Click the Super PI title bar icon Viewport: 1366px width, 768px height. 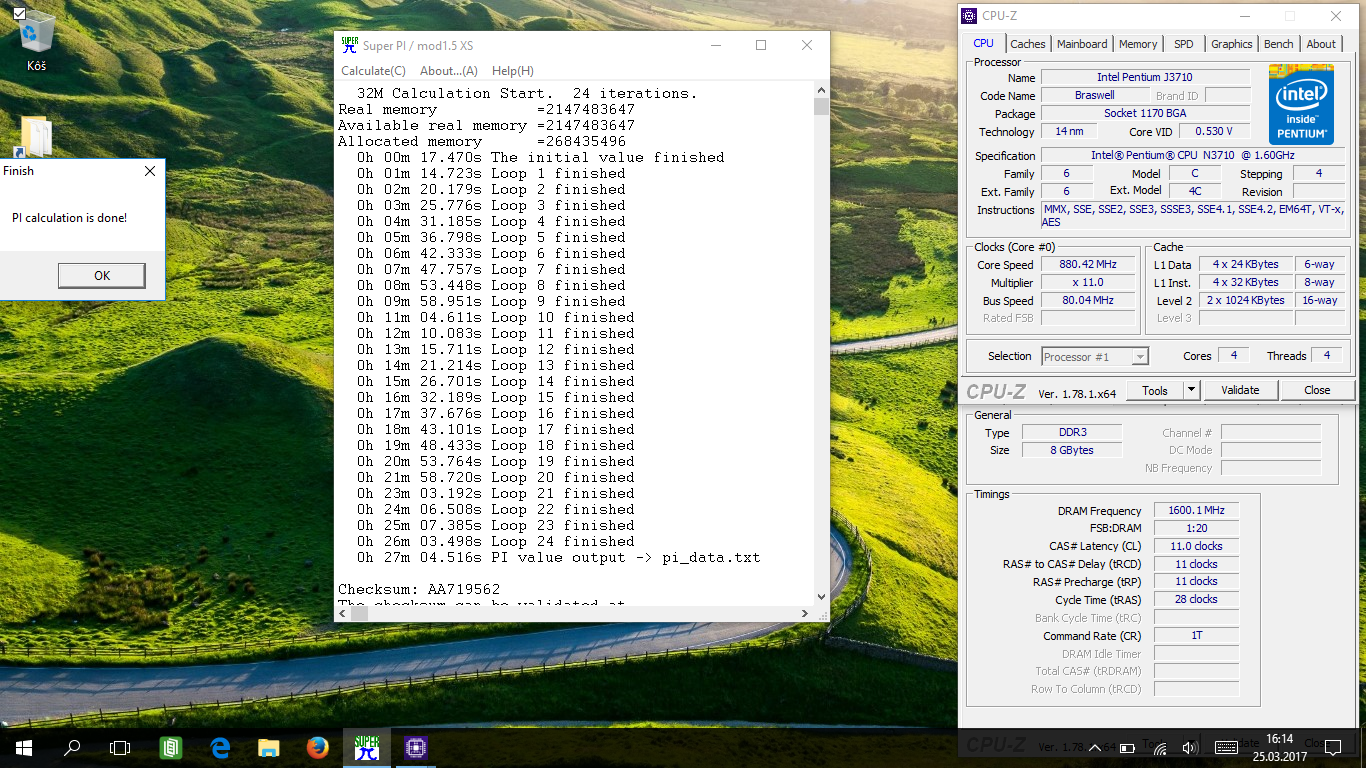(349, 45)
